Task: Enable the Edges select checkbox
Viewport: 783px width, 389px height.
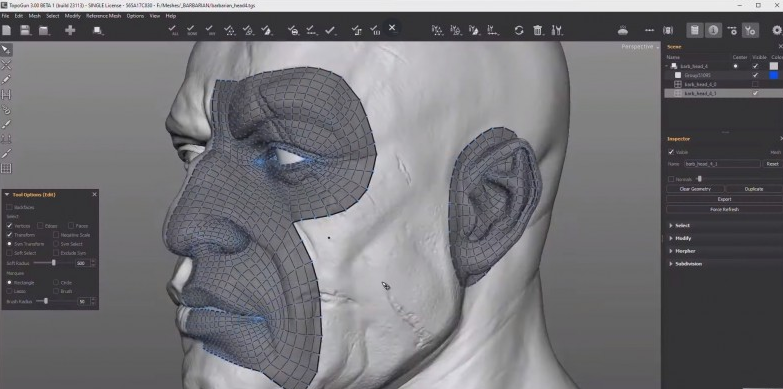Action: click(x=40, y=226)
